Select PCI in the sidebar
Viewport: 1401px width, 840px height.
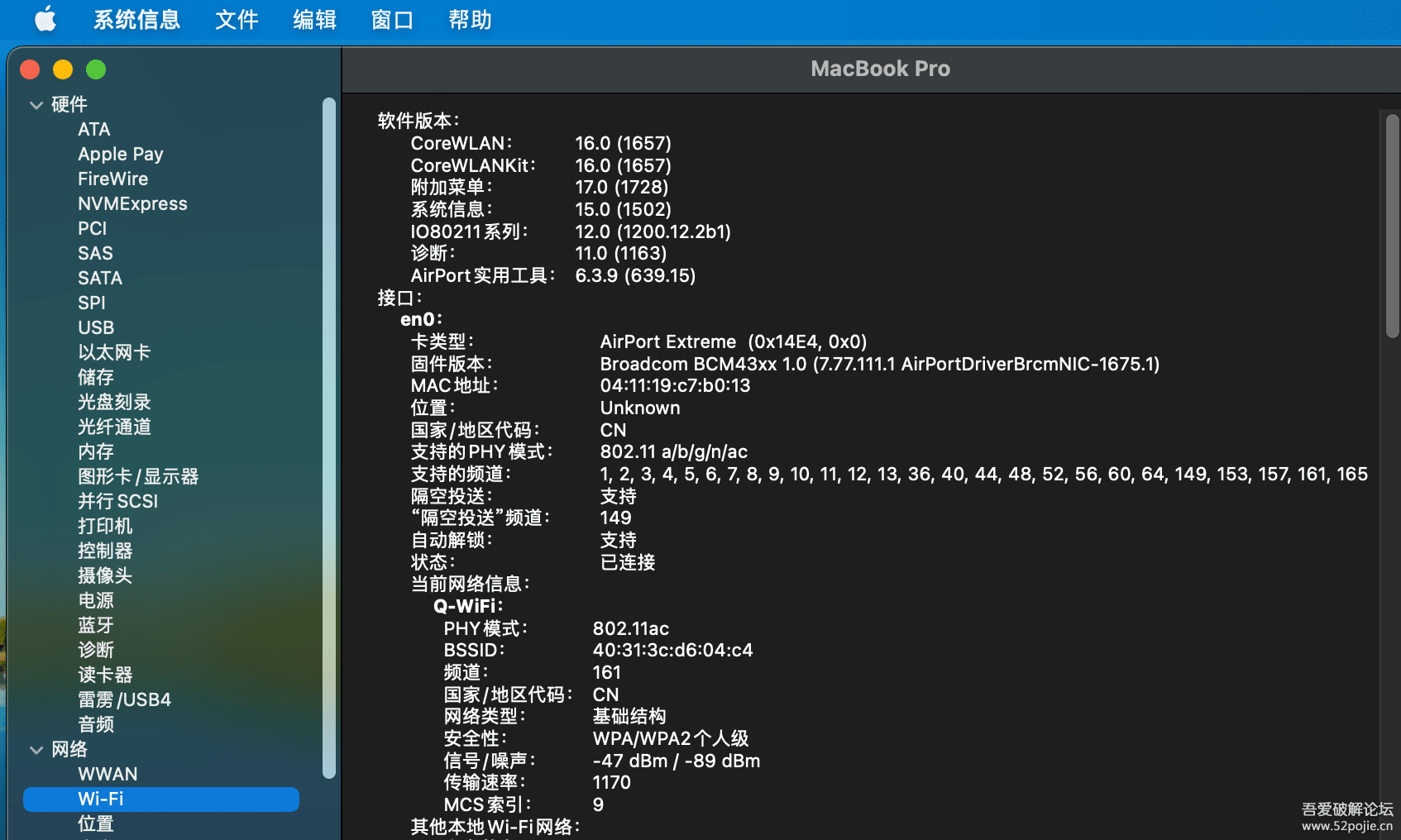click(93, 229)
